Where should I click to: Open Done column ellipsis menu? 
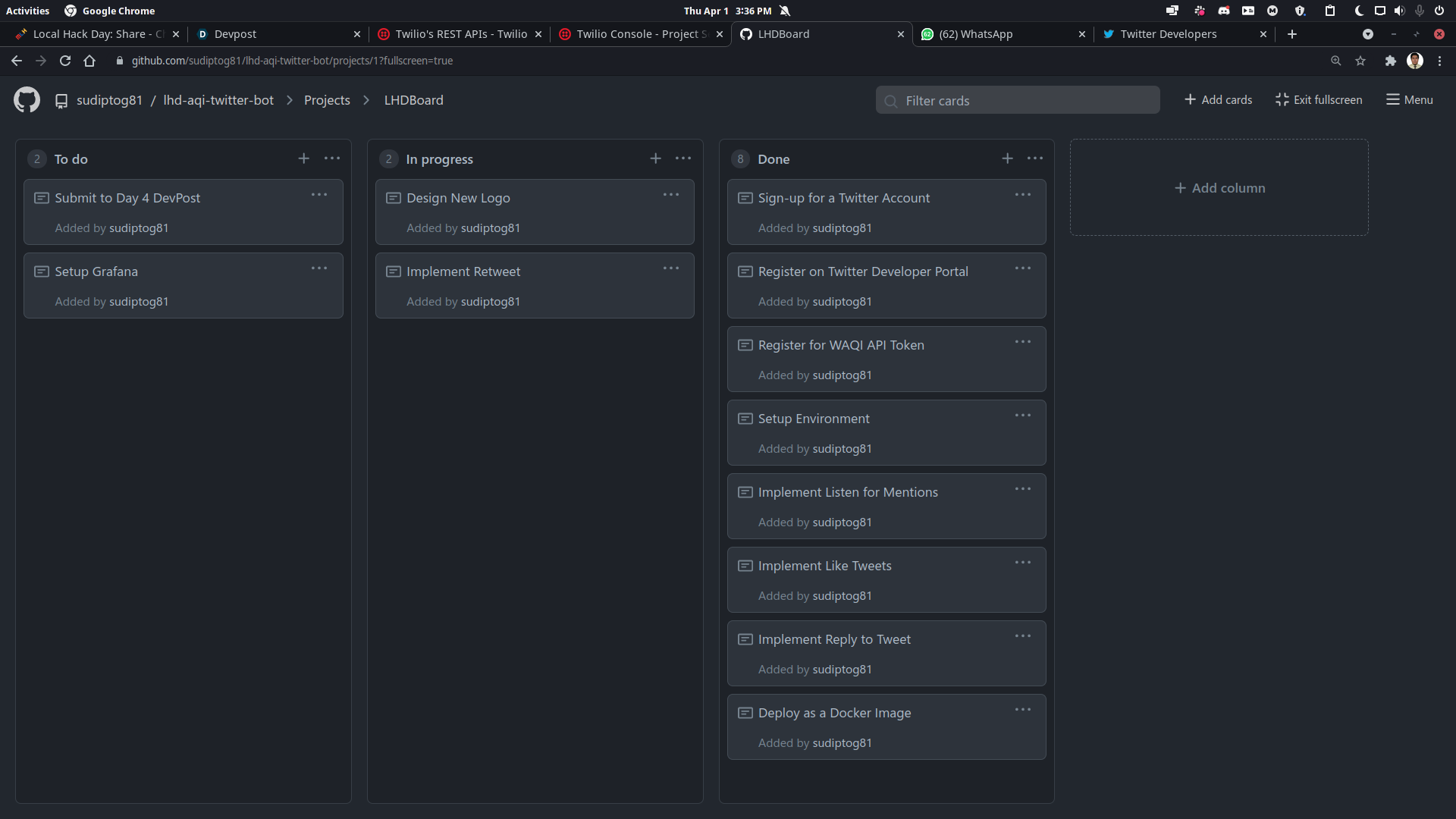[x=1035, y=158]
